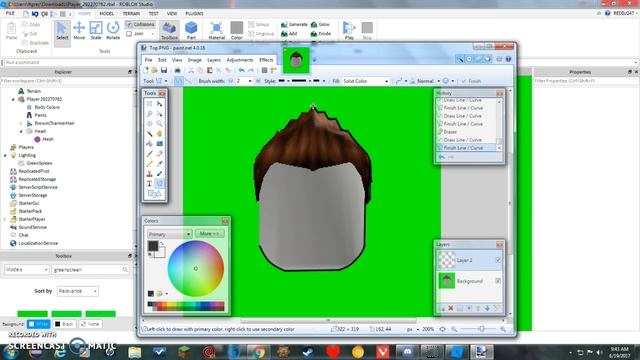This screenshot has width=640, height=360.
Task: Select the Text tool
Action: [149, 184]
